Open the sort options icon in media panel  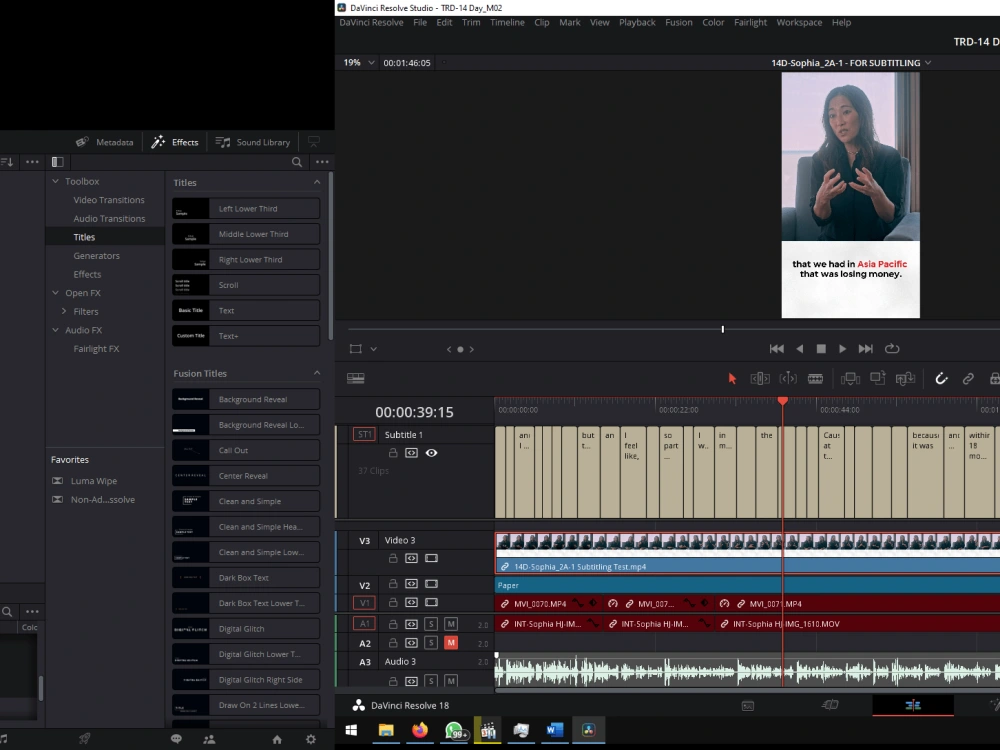coord(7,162)
